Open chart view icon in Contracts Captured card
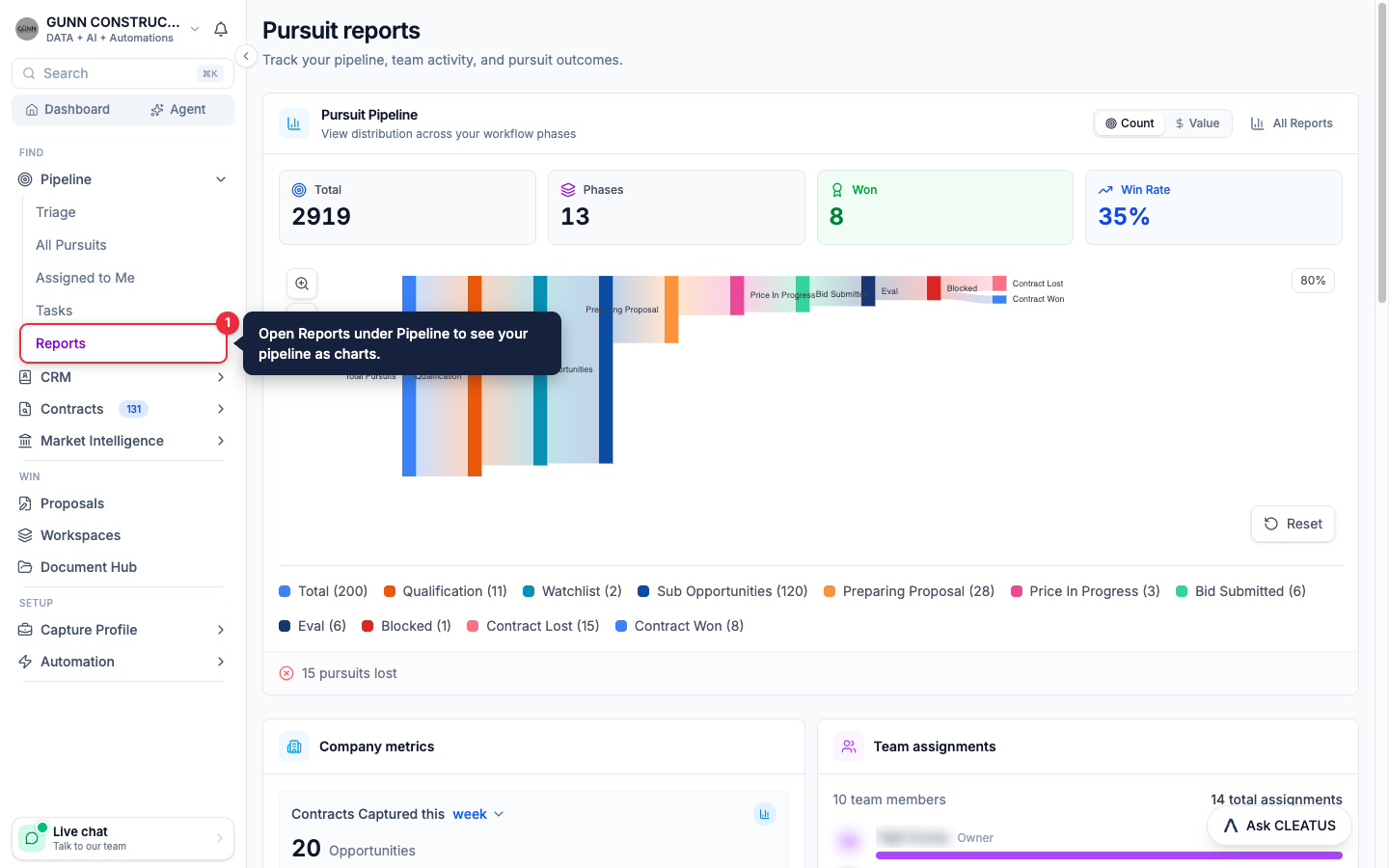Screen dimensions: 1389x868 point(765,814)
